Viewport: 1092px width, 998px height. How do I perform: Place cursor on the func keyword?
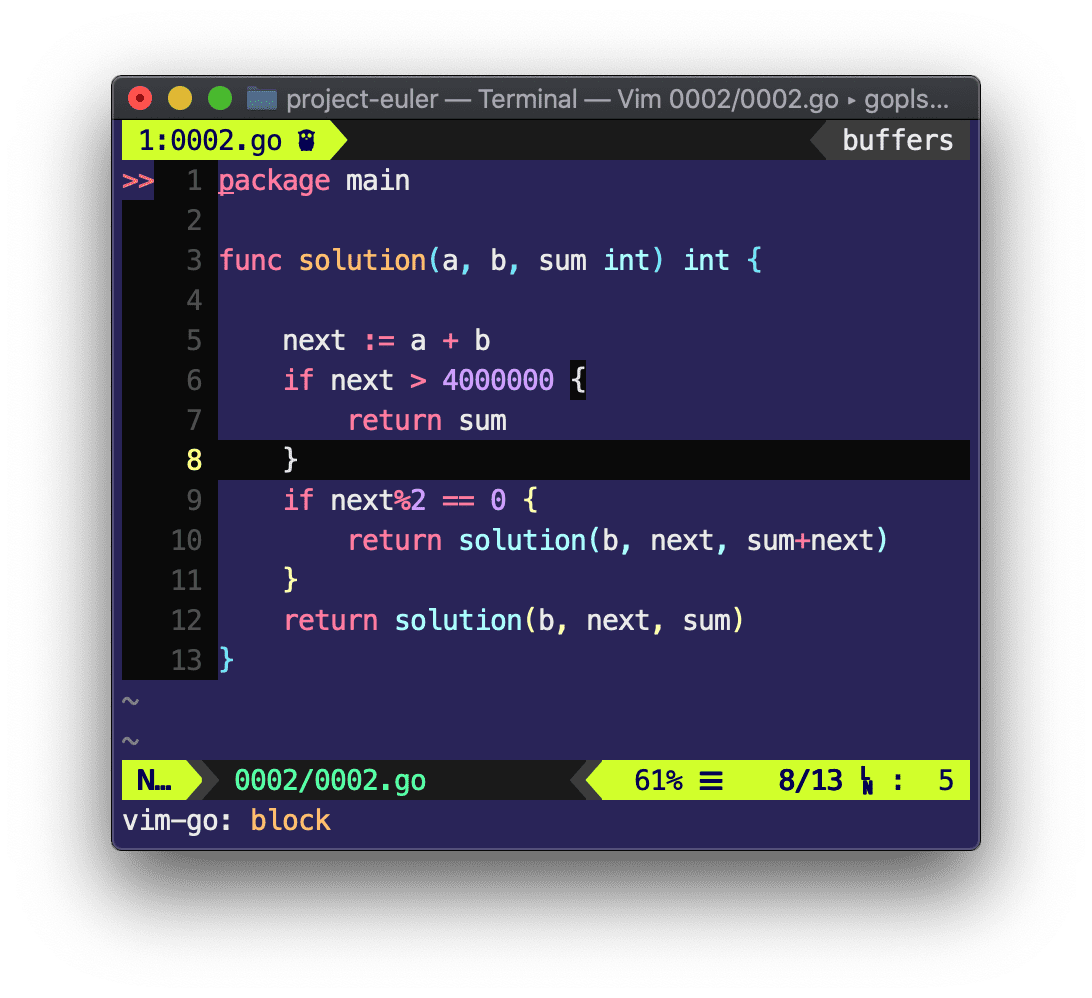(251, 261)
